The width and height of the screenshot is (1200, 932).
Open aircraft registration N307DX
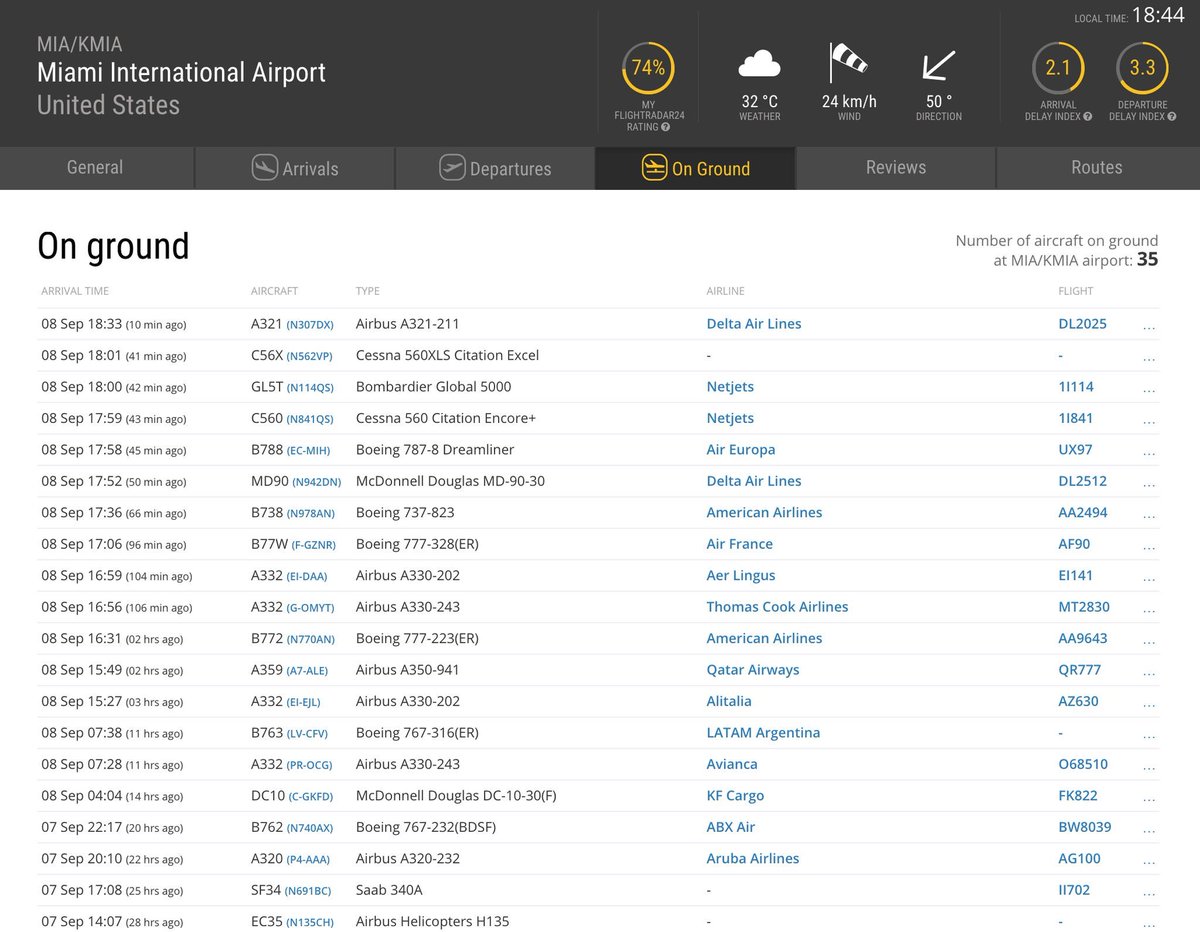[310, 325]
